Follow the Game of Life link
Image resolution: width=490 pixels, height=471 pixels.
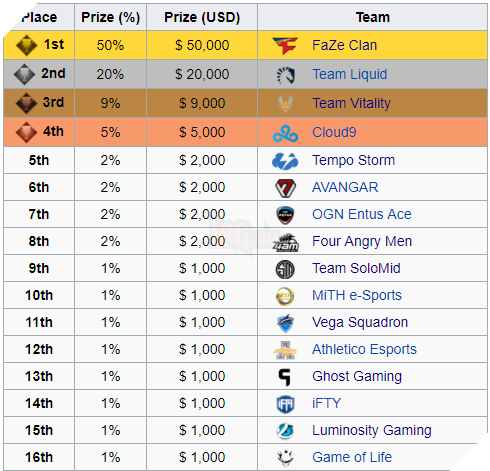pos(352,457)
